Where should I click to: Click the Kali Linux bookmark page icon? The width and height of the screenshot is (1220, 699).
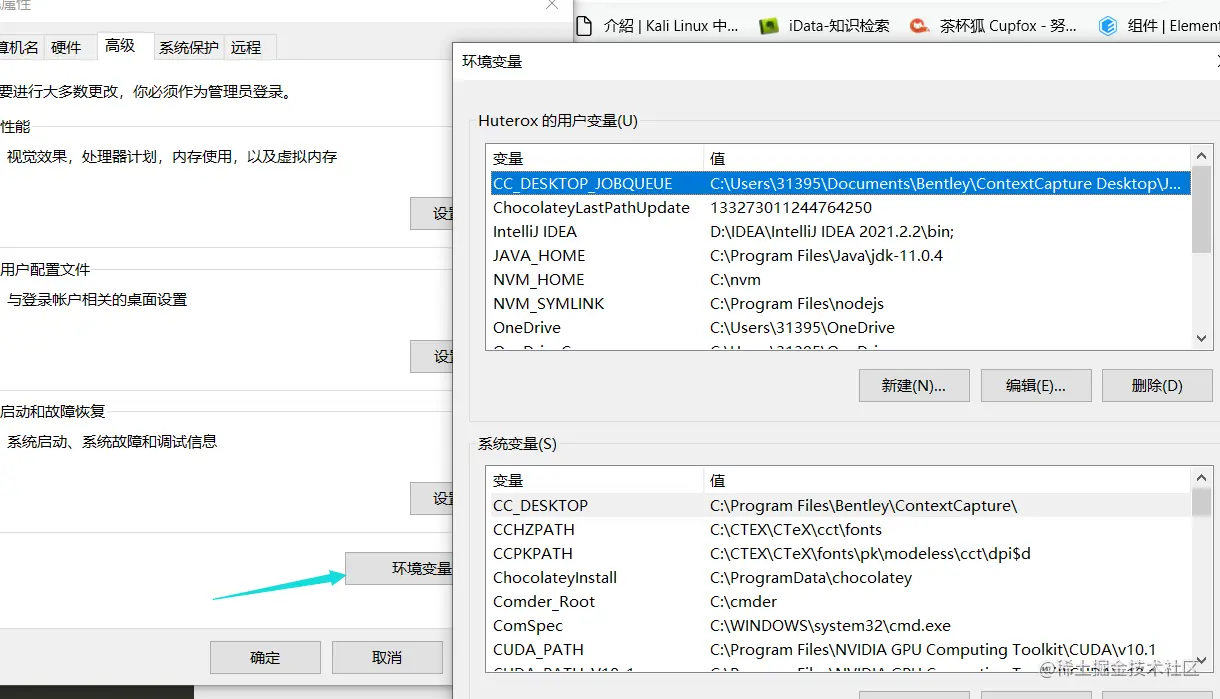click(x=586, y=26)
